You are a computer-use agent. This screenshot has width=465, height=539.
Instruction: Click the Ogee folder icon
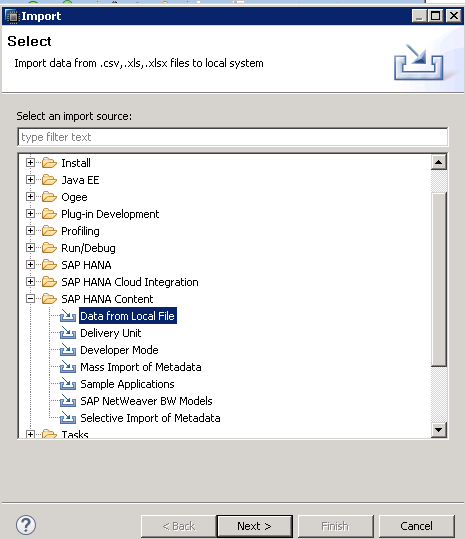click(49, 197)
